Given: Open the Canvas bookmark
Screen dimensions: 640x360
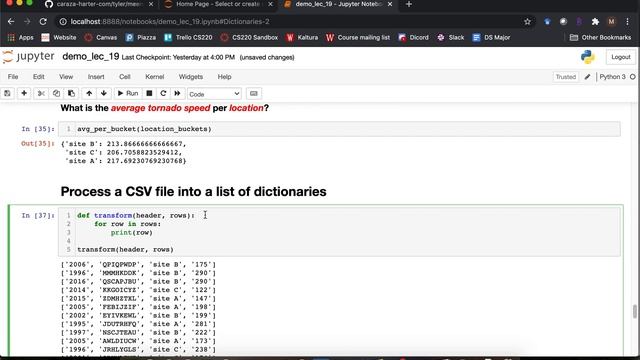Looking at the screenshot, I should pyautogui.click(x=101, y=38).
